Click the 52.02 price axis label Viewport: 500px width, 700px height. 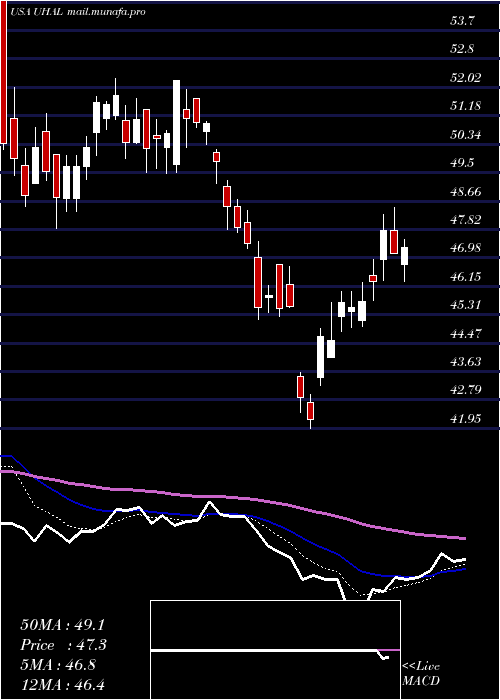466,78
